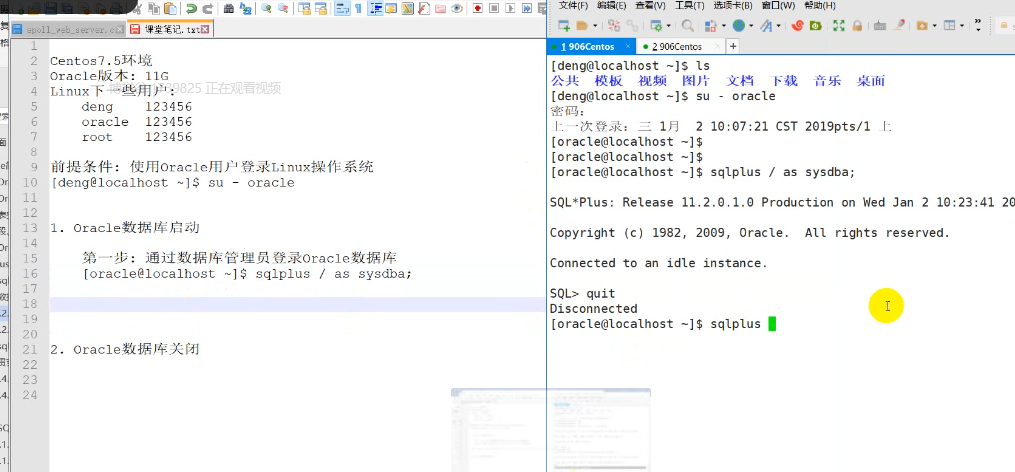Launch Xftp red swirl icon
1015x472 pixels.
click(798, 26)
